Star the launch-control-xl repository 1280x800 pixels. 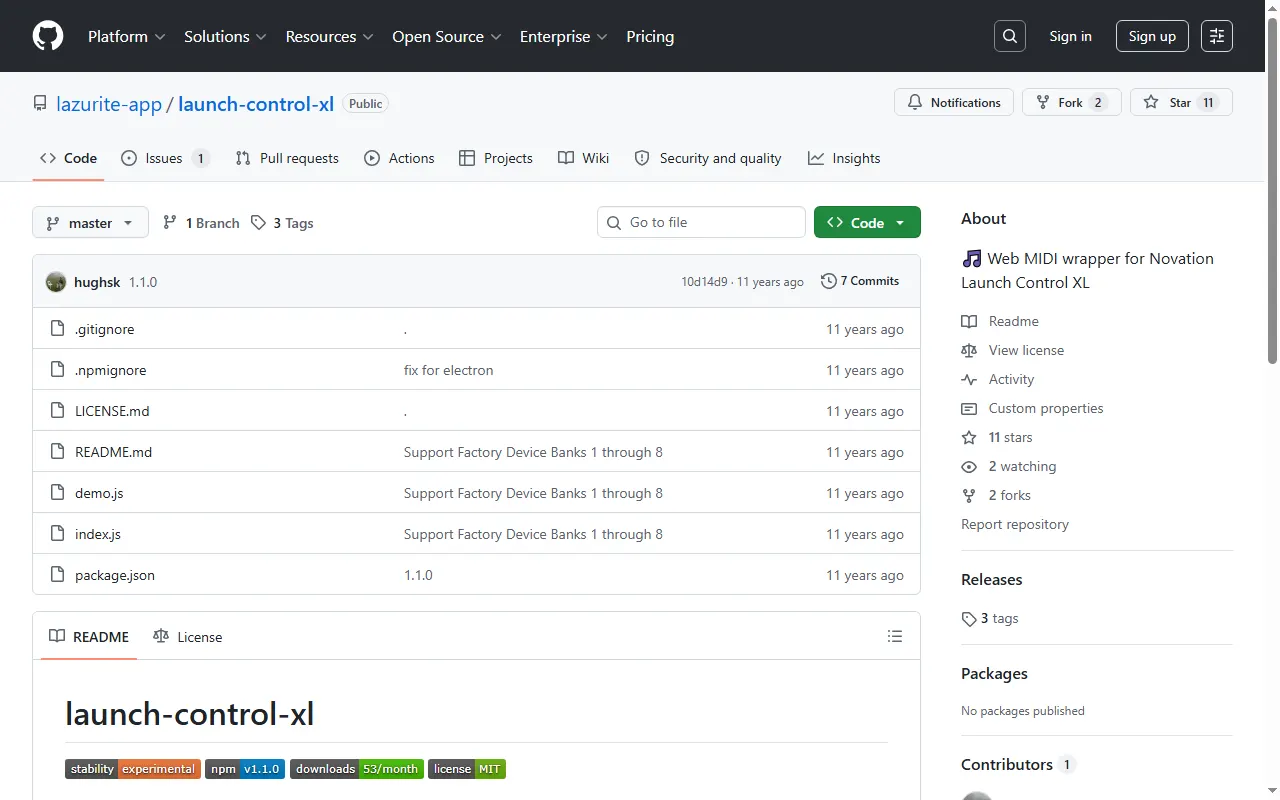coord(1181,102)
